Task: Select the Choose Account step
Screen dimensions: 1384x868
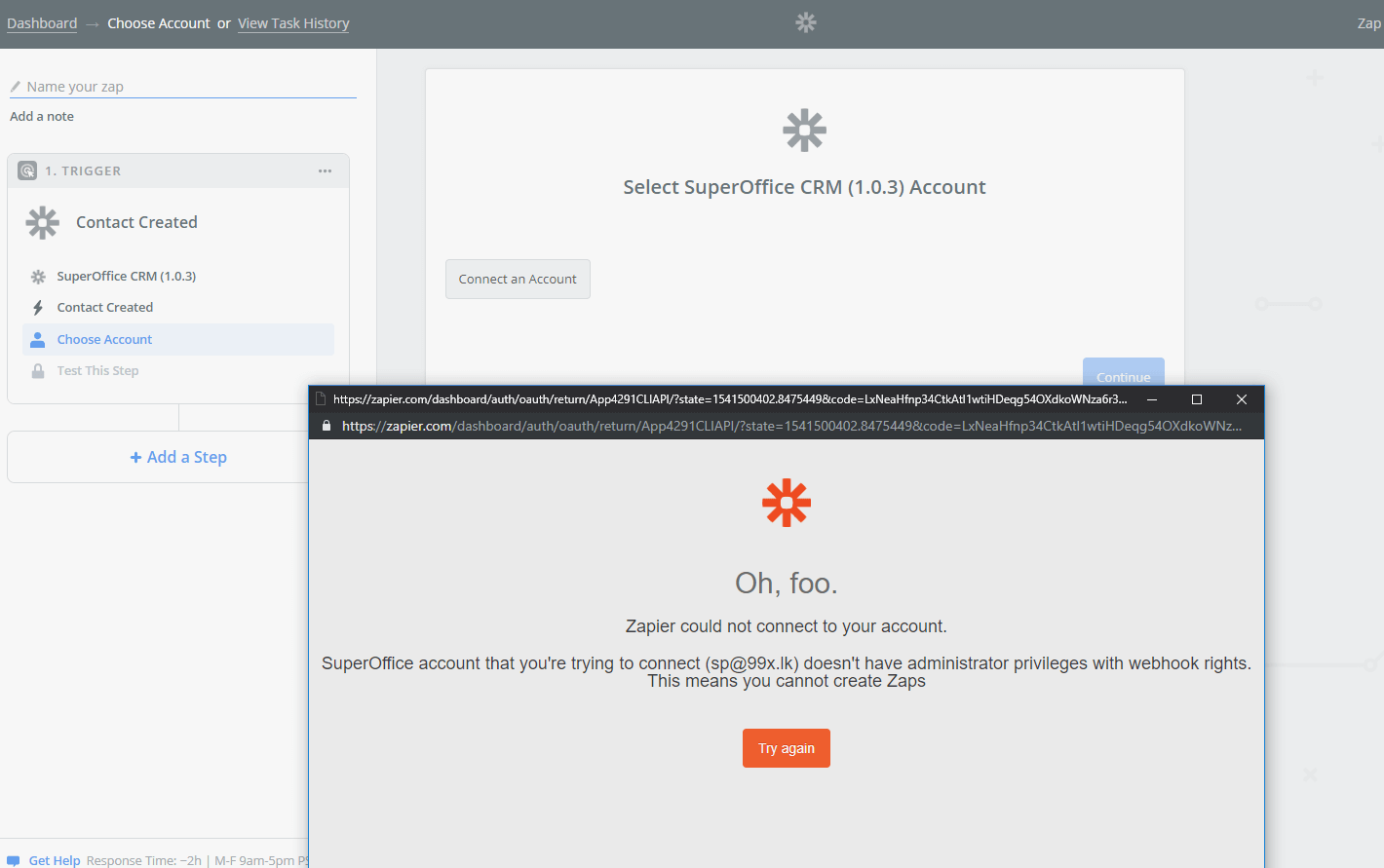Action: coord(104,339)
